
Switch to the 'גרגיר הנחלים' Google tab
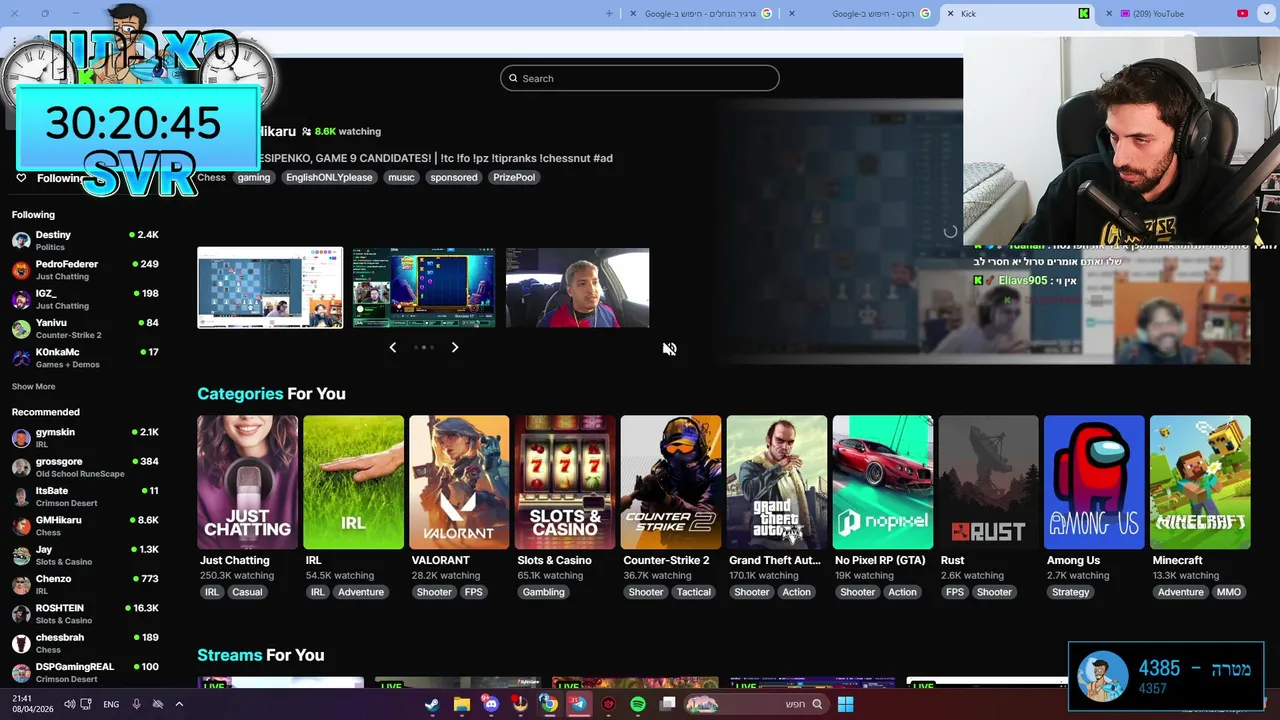click(700, 14)
